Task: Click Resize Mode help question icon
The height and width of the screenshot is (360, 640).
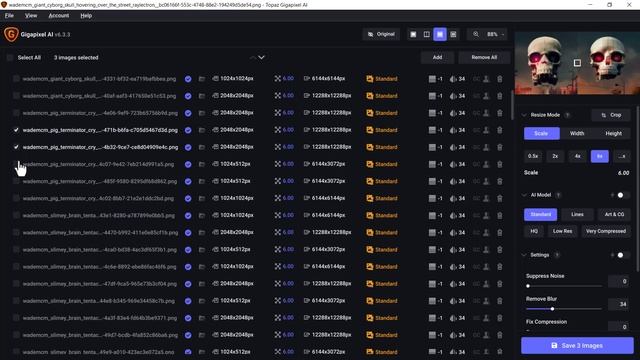Action: click(567, 115)
